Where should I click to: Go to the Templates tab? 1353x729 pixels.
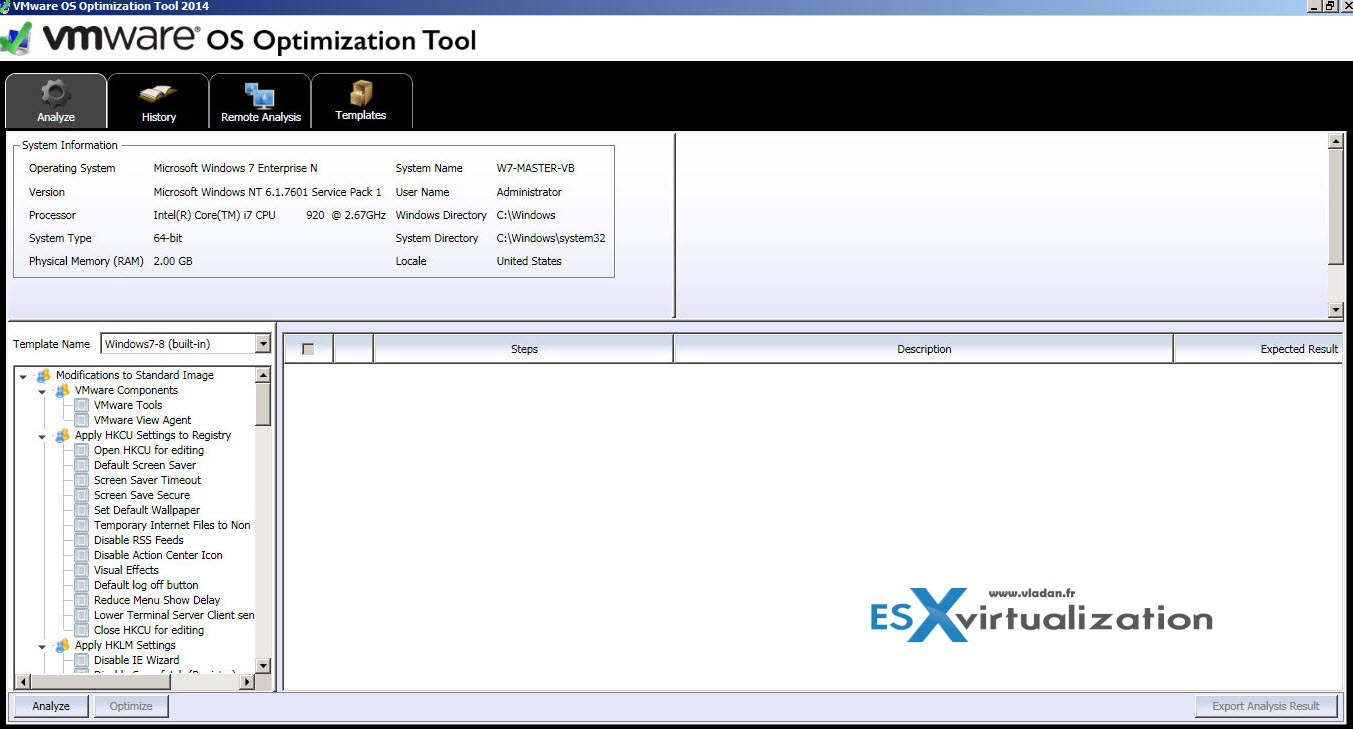click(361, 101)
